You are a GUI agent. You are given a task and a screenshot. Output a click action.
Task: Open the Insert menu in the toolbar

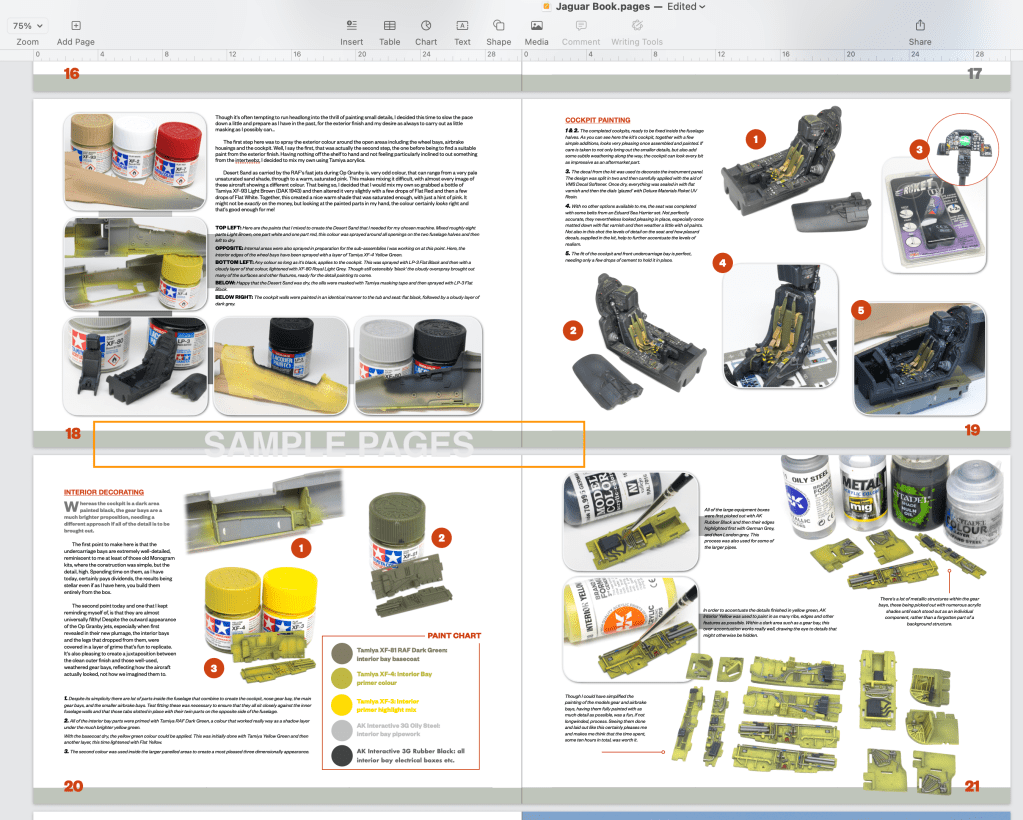pos(351,25)
